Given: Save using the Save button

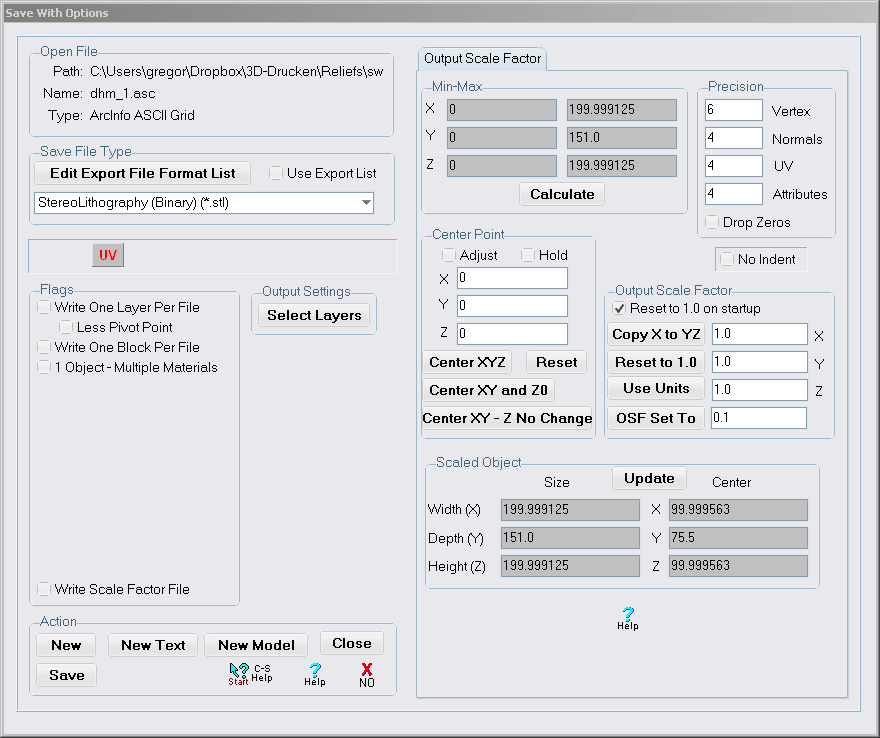Looking at the screenshot, I should [65, 675].
